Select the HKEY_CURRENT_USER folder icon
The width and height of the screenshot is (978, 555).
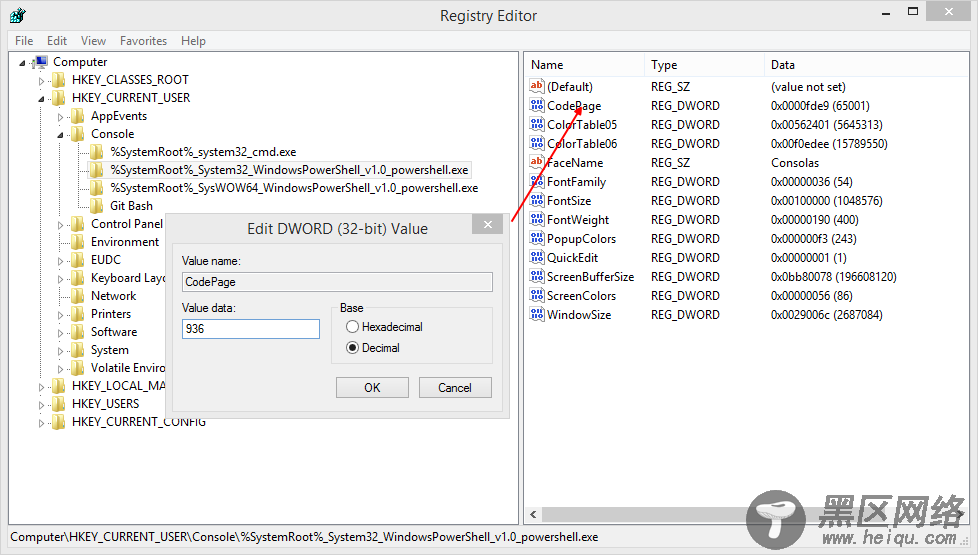click(x=59, y=98)
